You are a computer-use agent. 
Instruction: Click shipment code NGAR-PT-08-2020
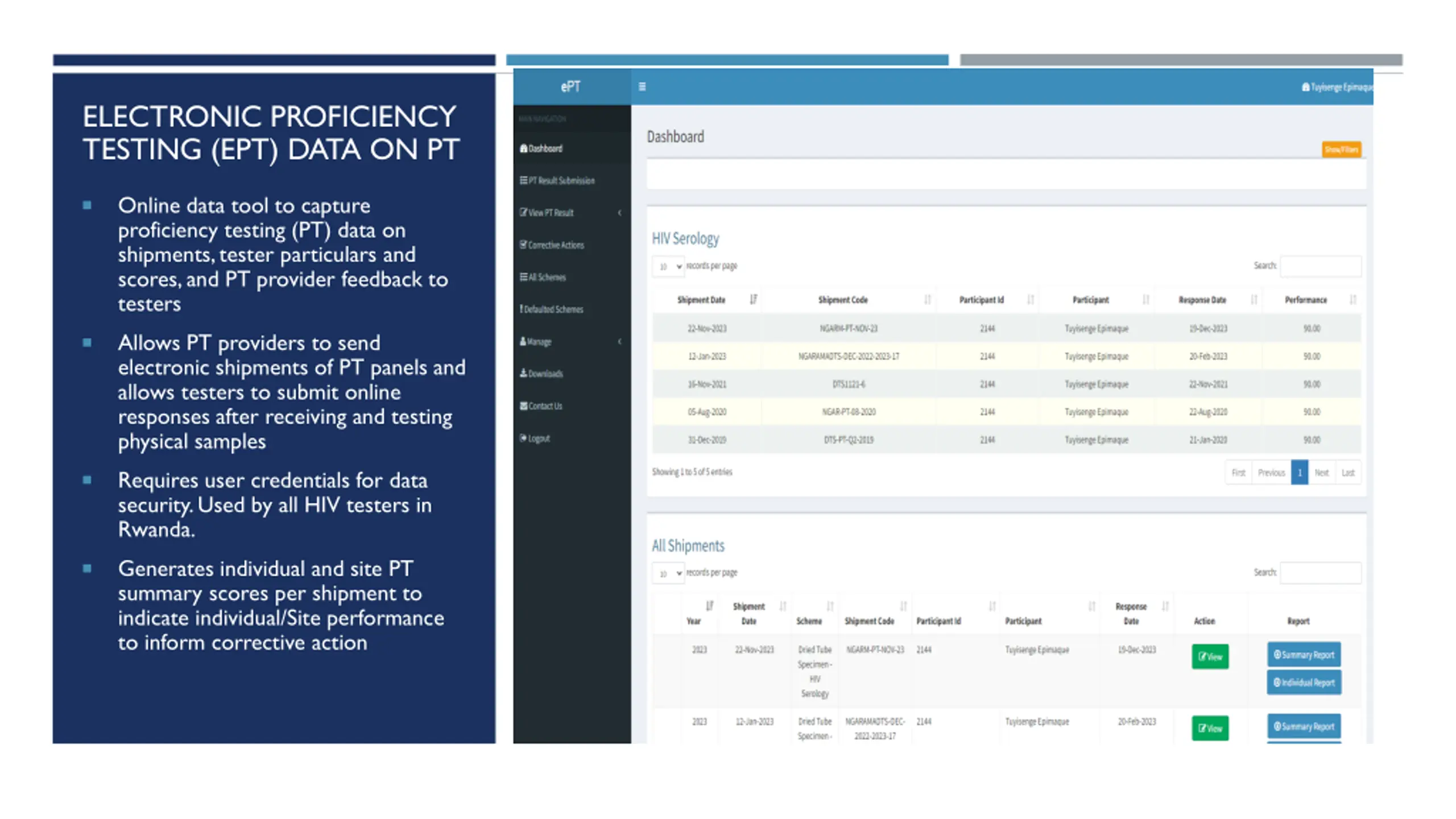tap(849, 412)
